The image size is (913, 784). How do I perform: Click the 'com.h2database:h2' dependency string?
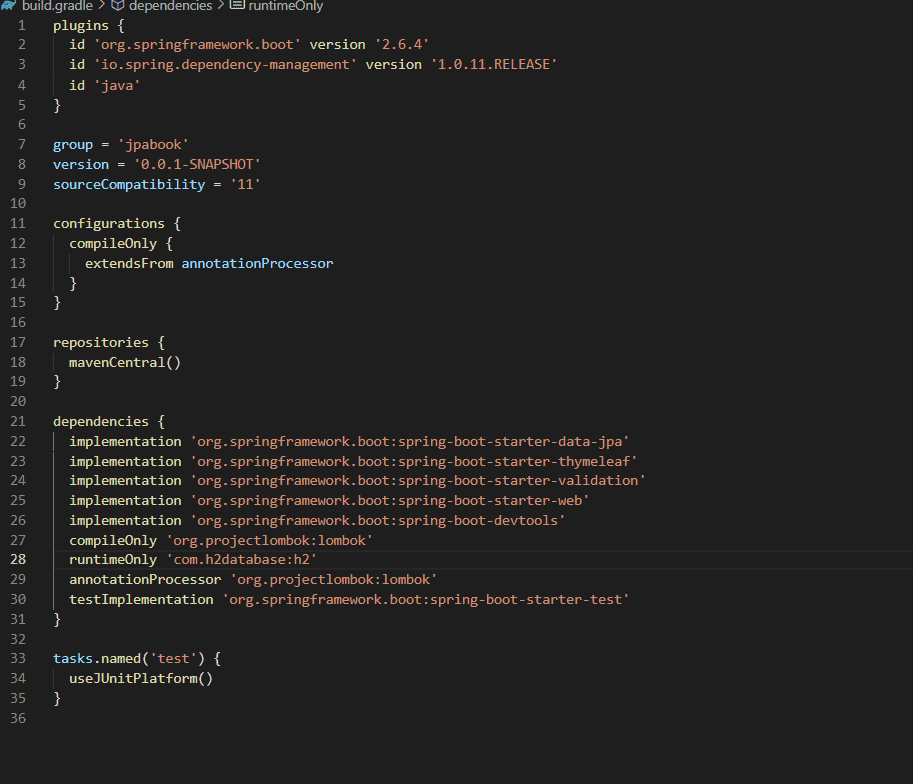coord(241,559)
